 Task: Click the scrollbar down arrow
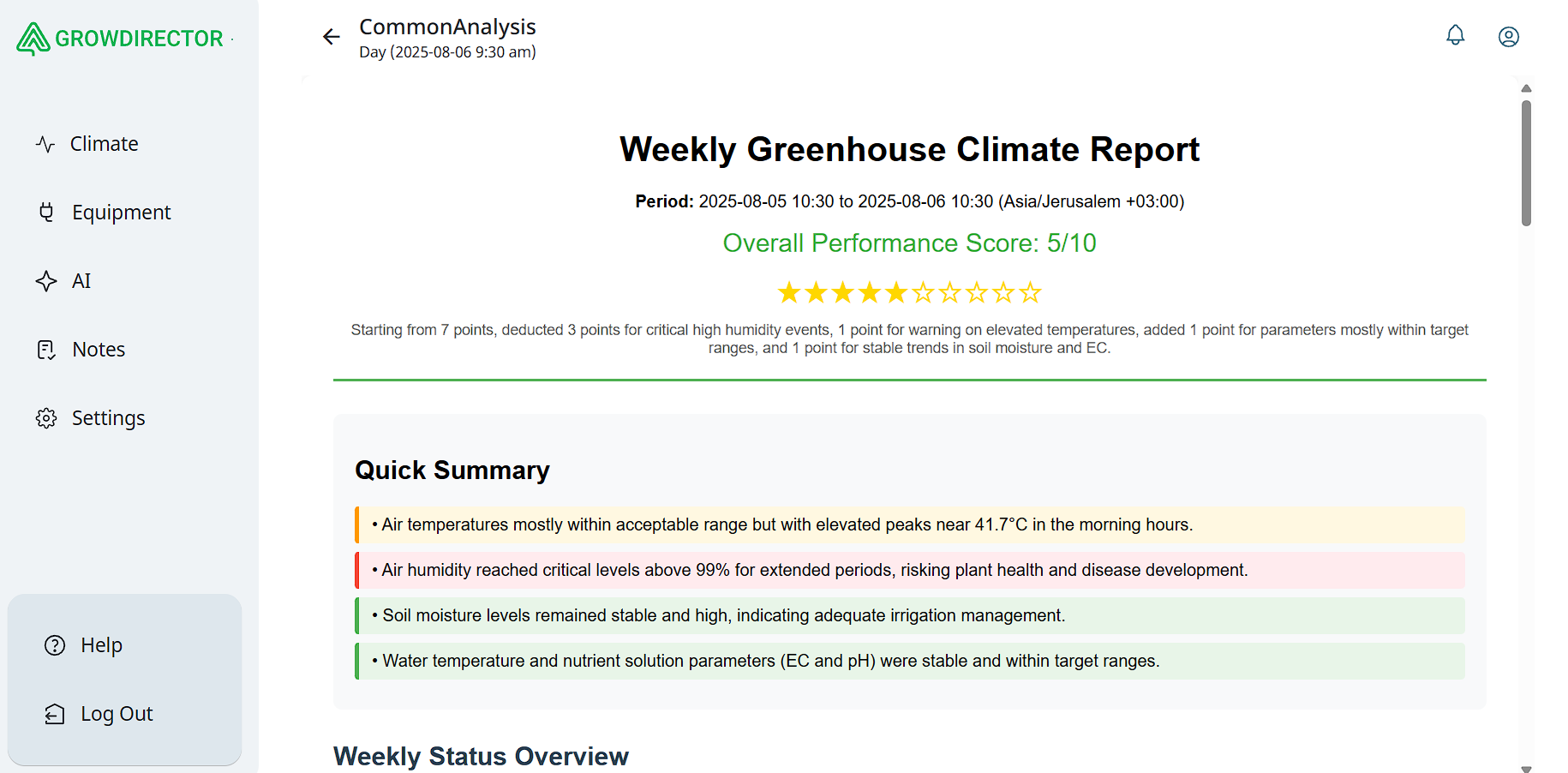[x=1526, y=769]
